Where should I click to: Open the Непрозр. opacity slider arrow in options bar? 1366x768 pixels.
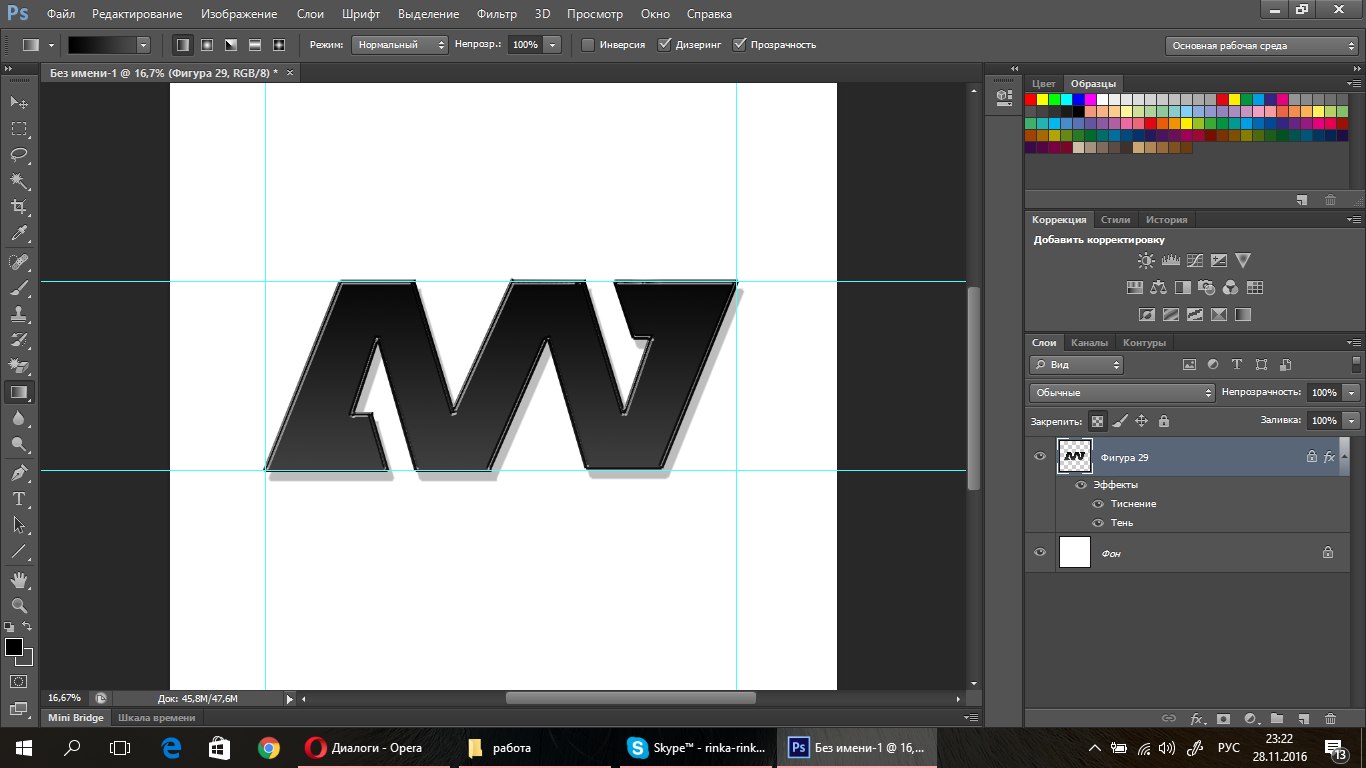[552, 45]
